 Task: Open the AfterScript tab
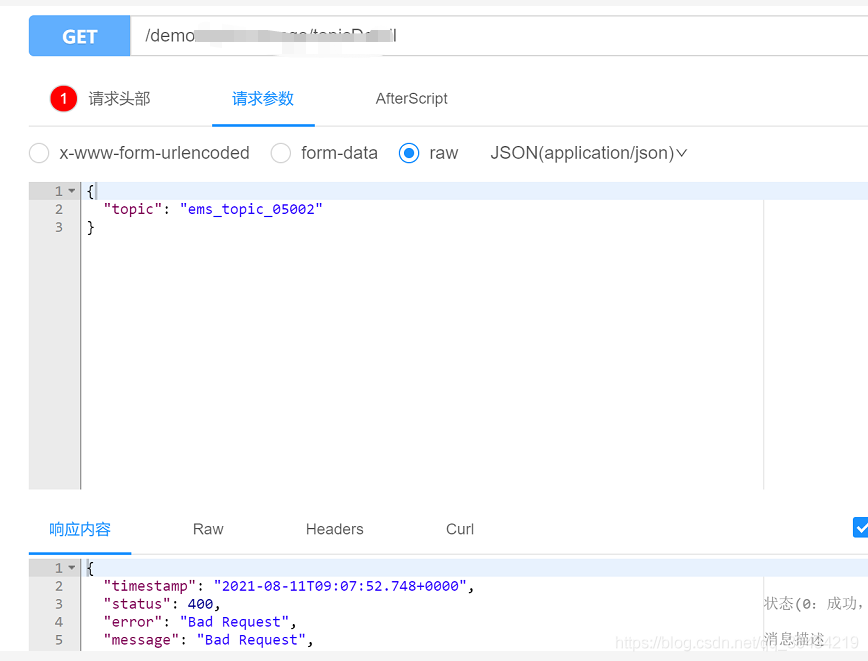[411, 99]
